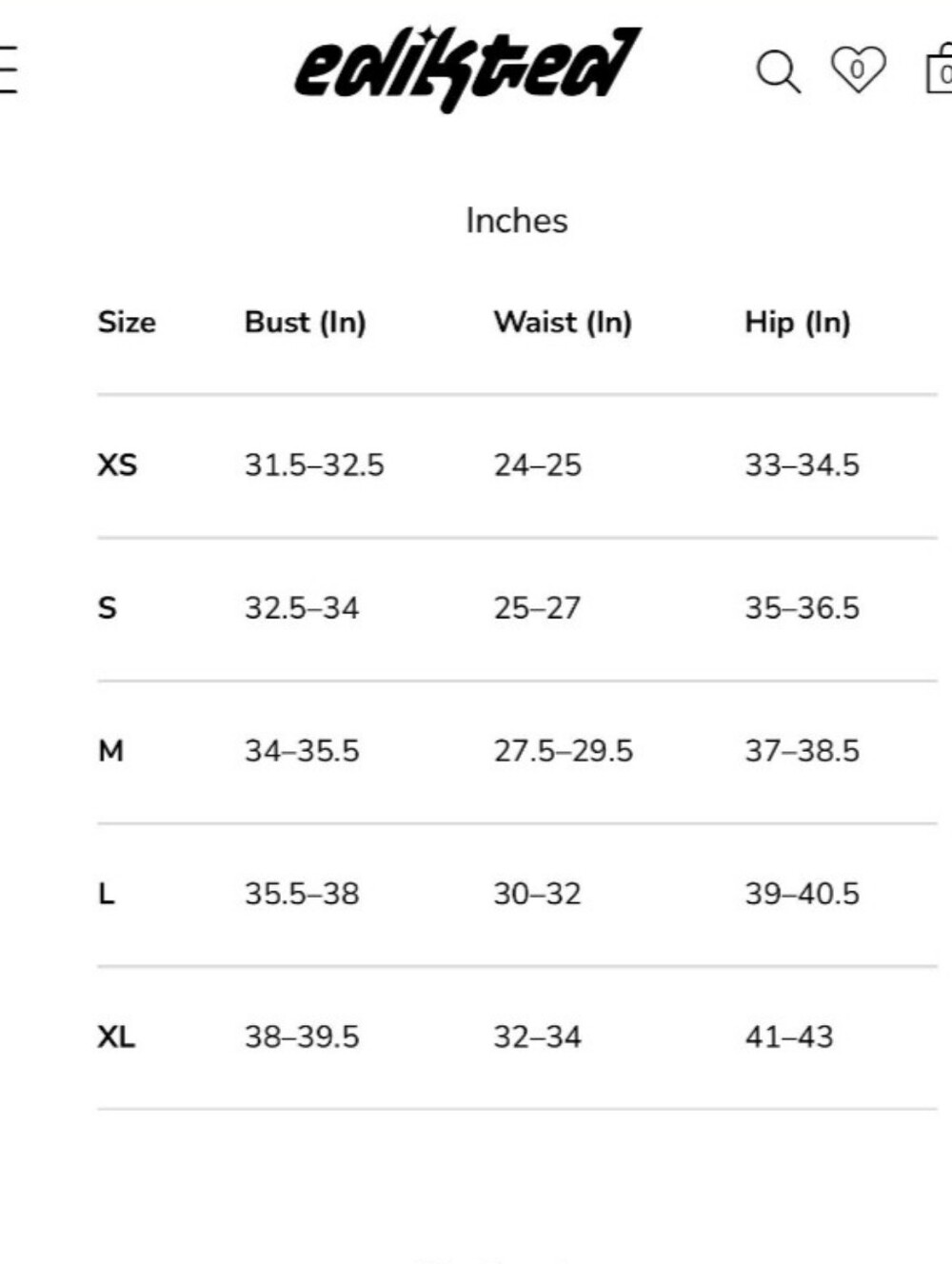952x1264 pixels.
Task: Click the XS bust value 31.5–32.5
Action: [314, 465]
